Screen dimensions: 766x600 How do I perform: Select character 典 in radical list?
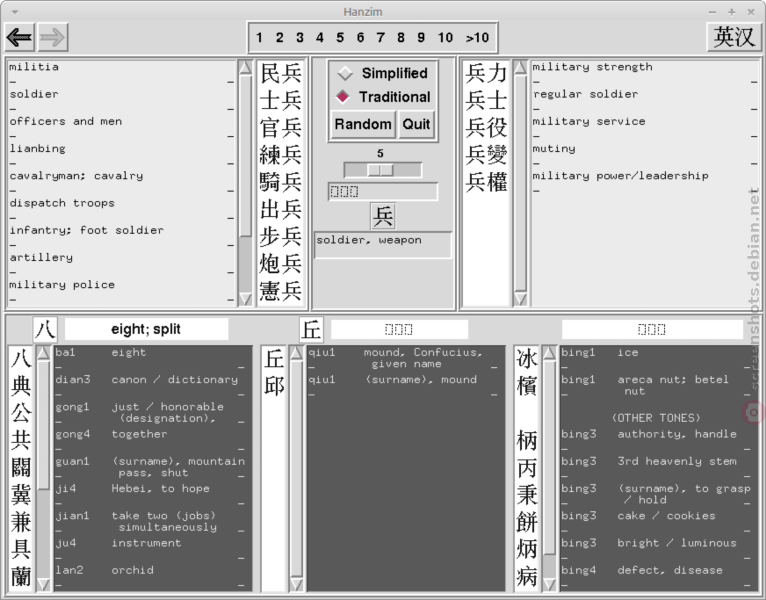(x=21, y=386)
